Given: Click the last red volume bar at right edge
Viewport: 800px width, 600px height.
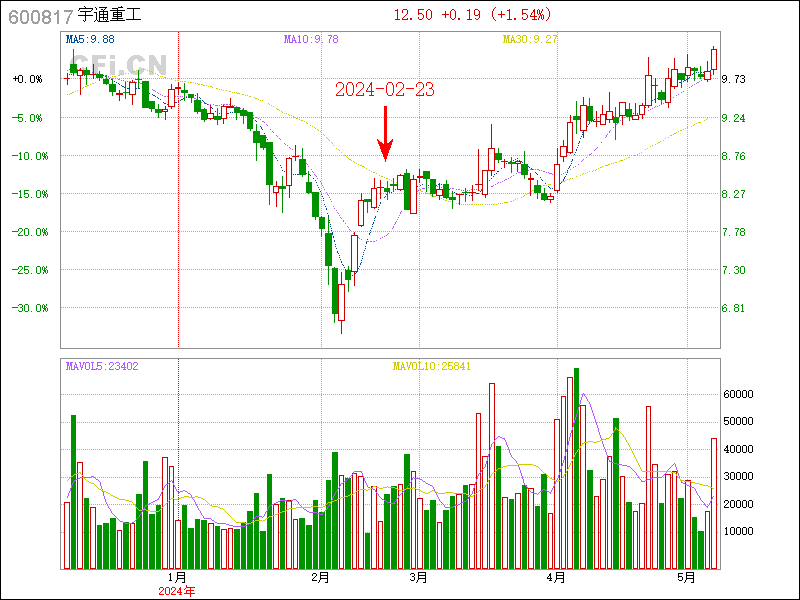Looking at the screenshot, I should (714, 504).
